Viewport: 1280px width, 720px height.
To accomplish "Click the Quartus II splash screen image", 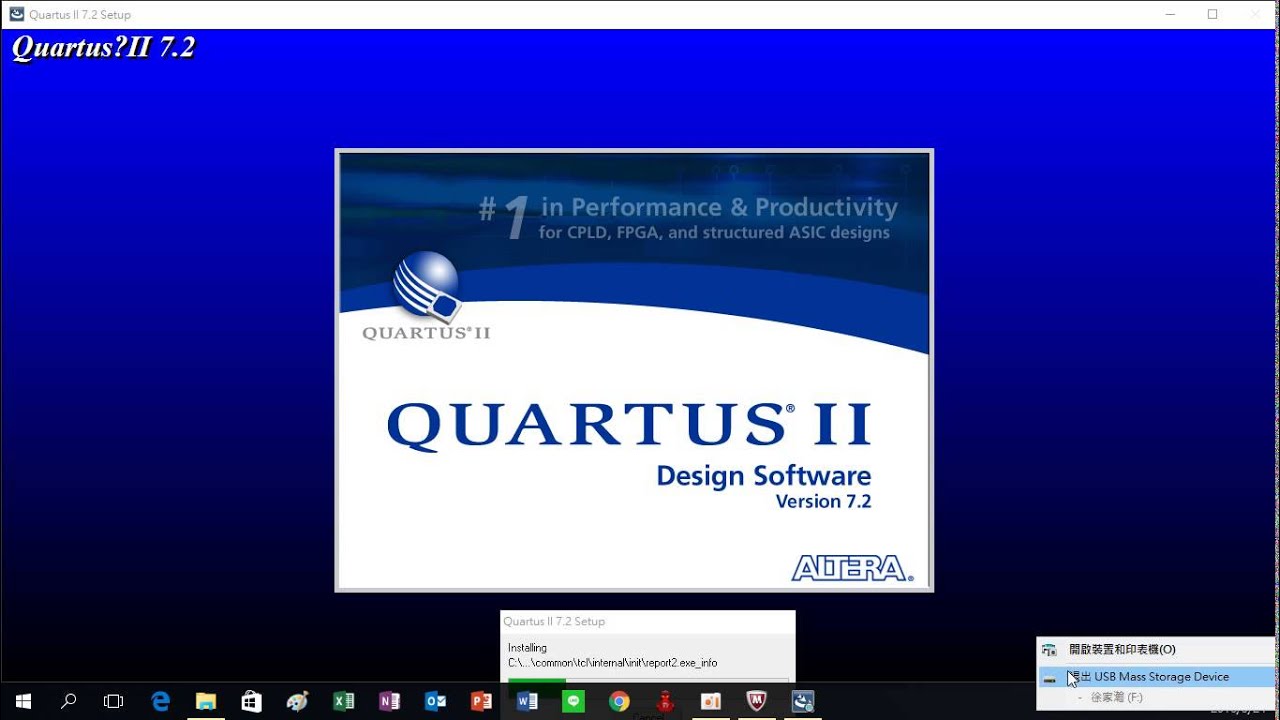I will (634, 370).
